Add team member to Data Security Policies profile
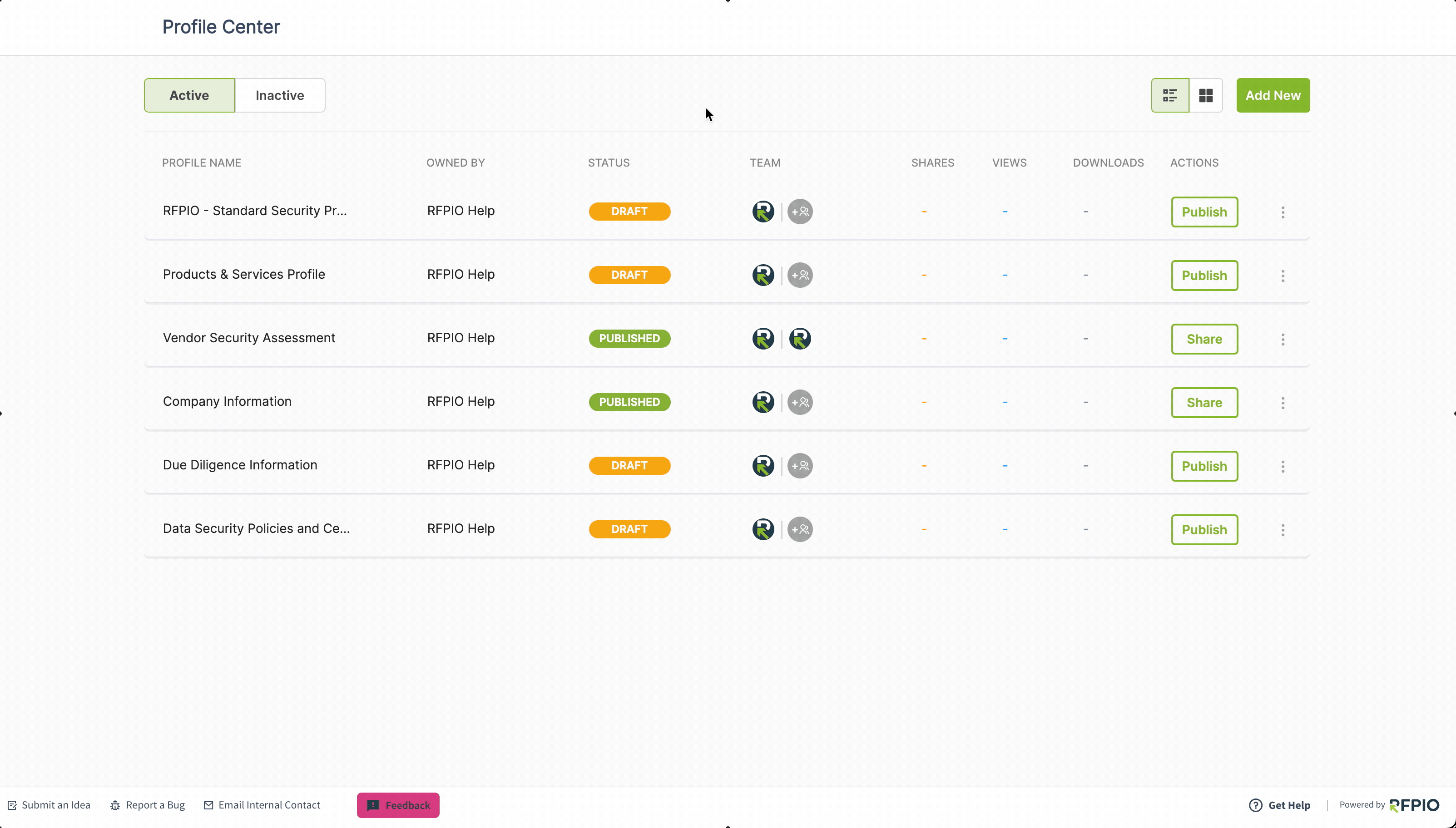Viewport: 1456px width, 828px height. click(800, 529)
